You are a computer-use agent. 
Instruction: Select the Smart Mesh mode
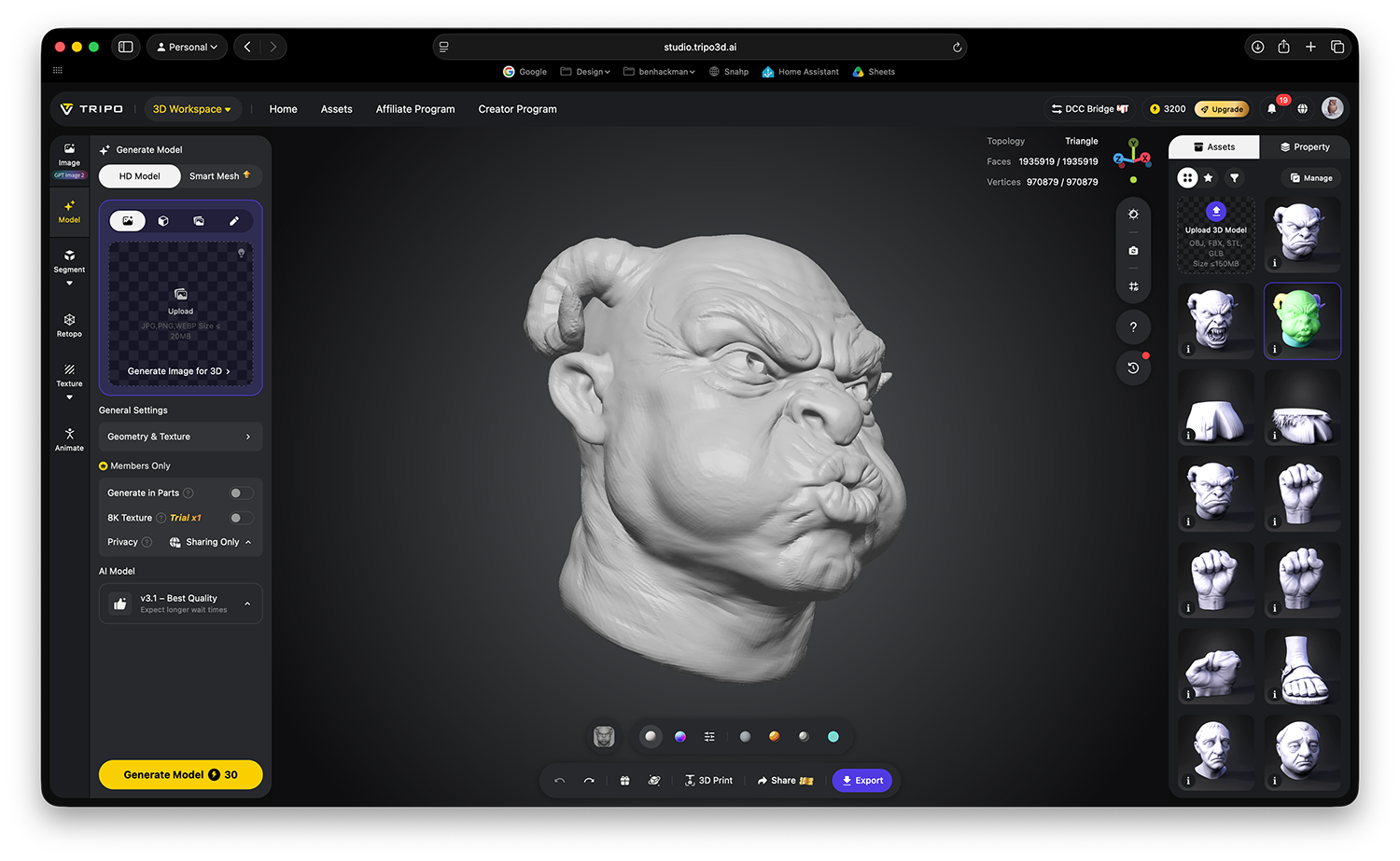point(220,176)
